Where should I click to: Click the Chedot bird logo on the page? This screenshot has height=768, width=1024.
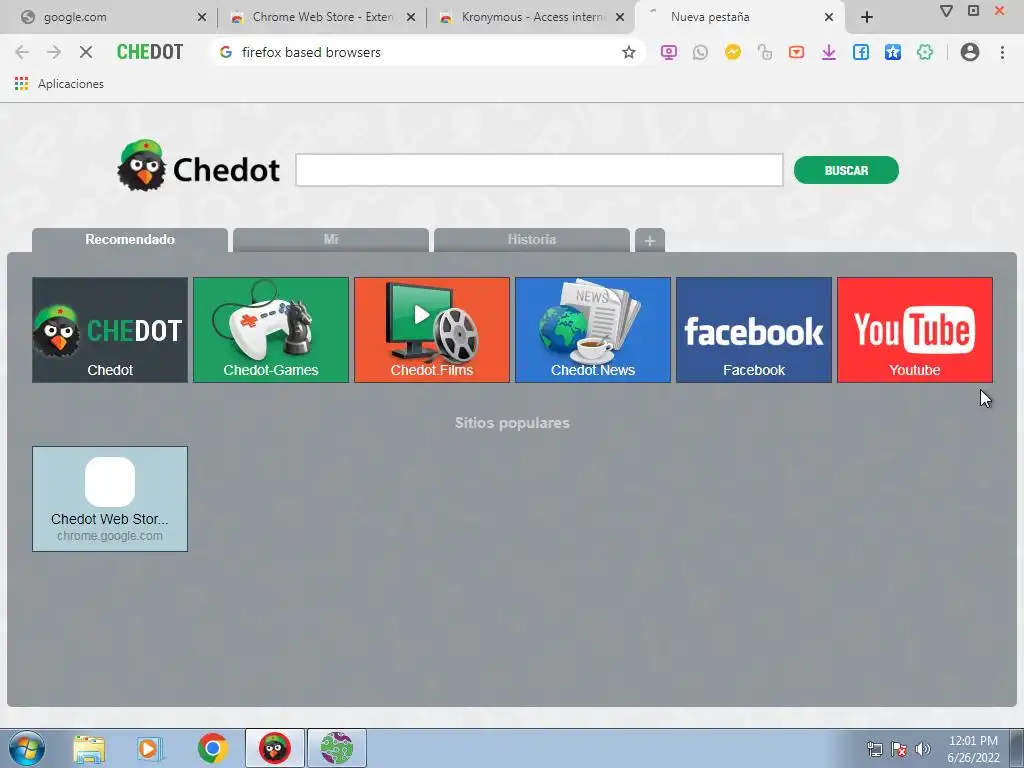(142, 166)
